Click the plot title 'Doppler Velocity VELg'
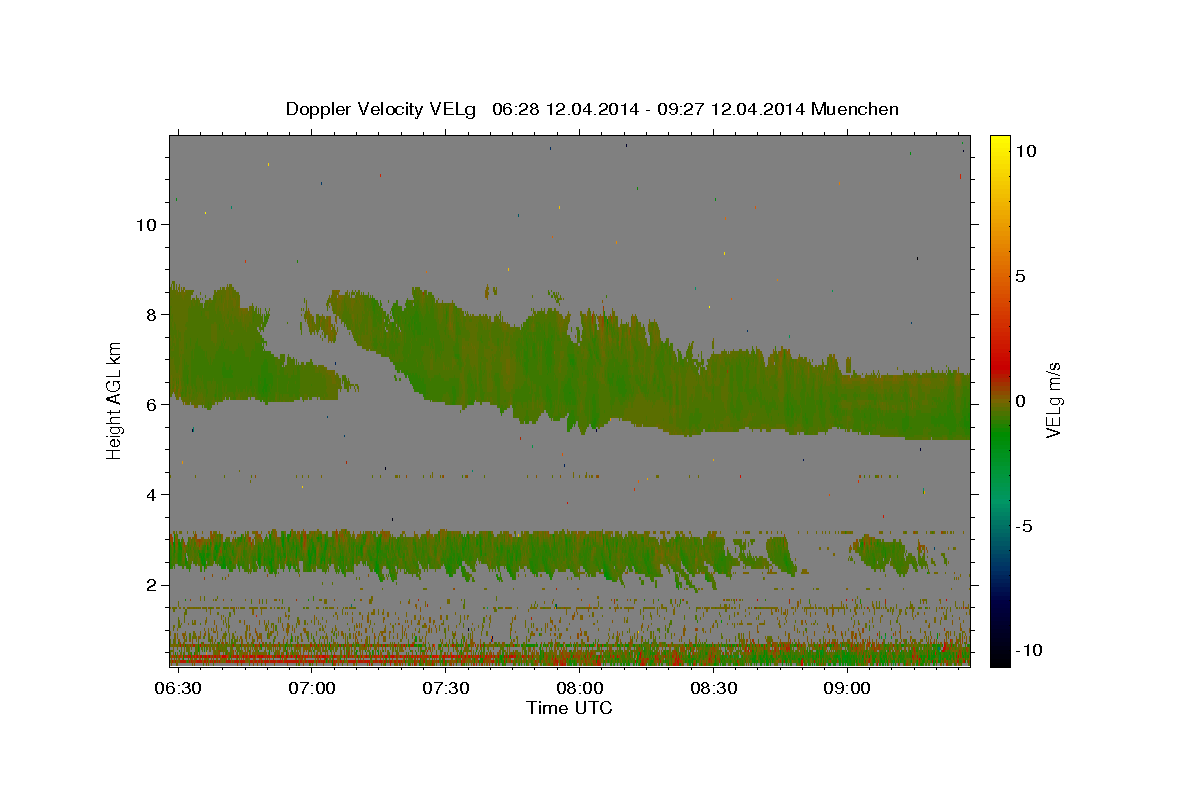 pyautogui.click(x=380, y=109)
